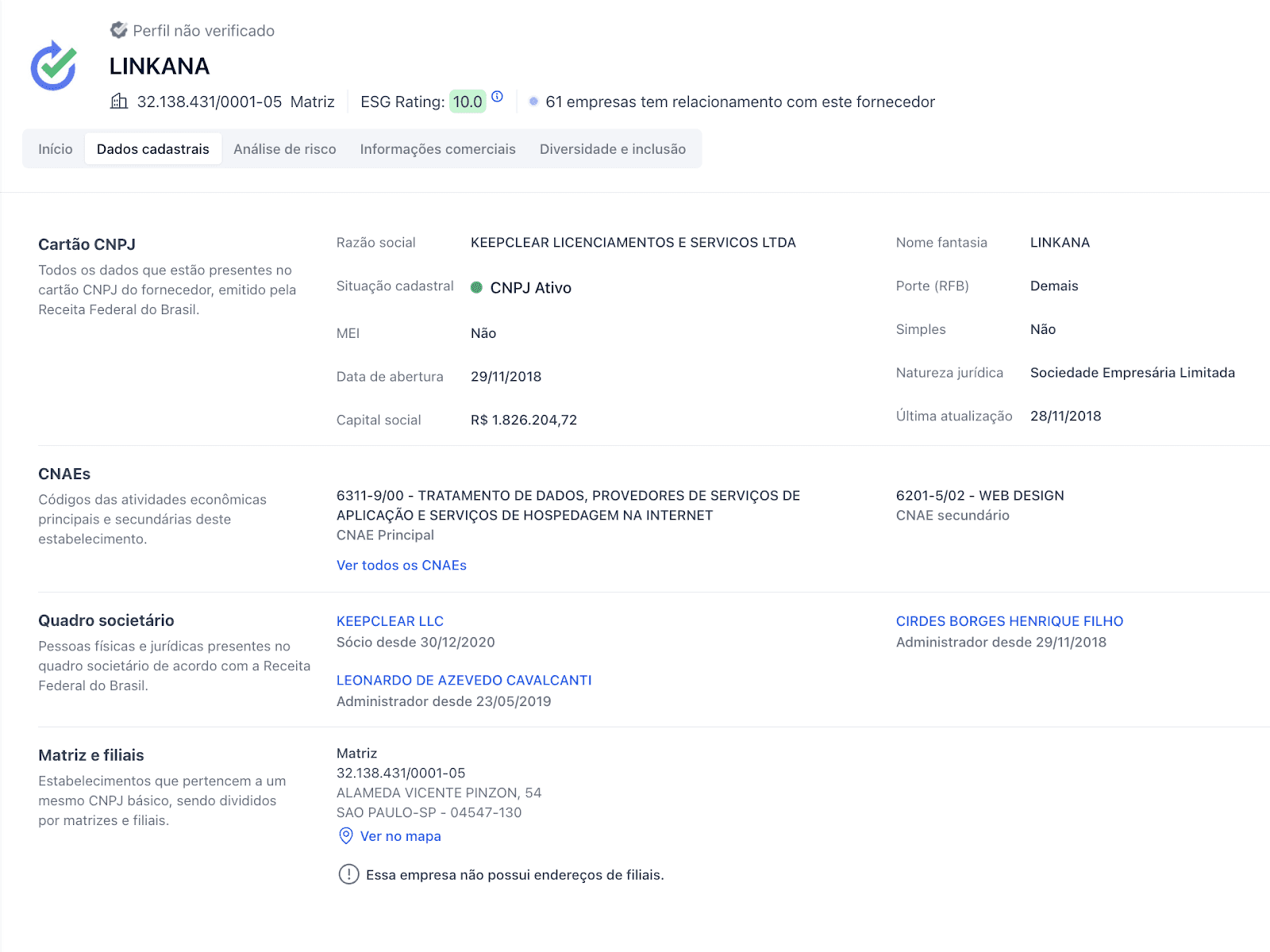Open the KEEPCLEAR LLC partner link
Screen dimensions: 1270x952
pyautogui.click(x=390, y=621)
